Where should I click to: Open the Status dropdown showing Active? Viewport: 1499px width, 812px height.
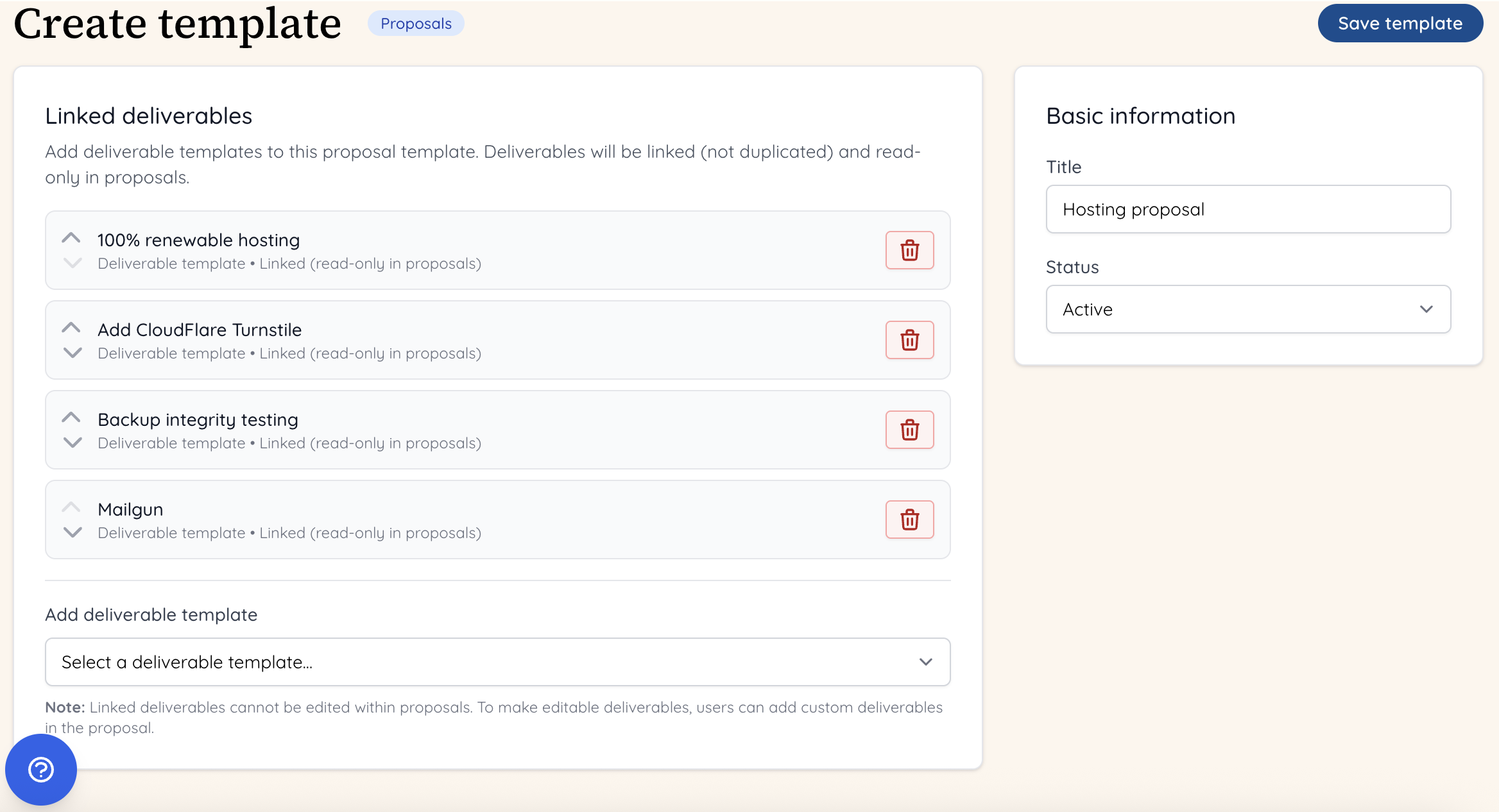1247,309
